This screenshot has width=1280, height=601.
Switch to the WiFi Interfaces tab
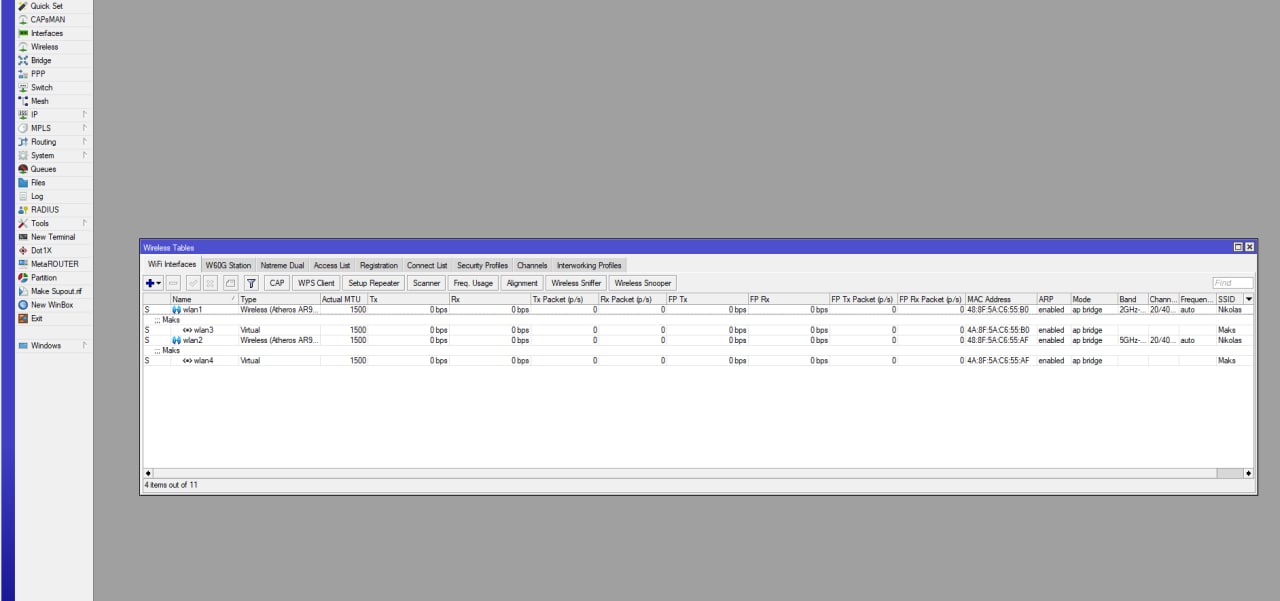tap(172, 265)
